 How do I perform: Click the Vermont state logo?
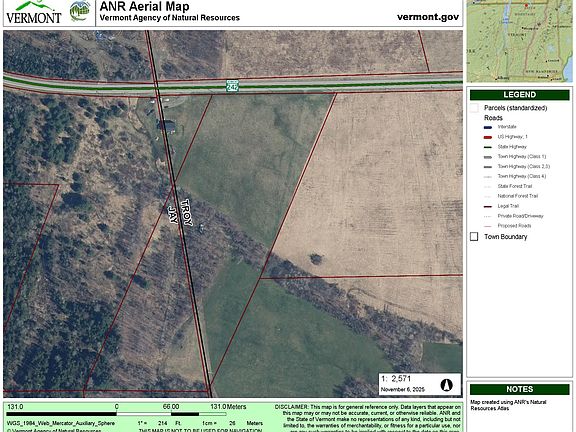[33, 12]
